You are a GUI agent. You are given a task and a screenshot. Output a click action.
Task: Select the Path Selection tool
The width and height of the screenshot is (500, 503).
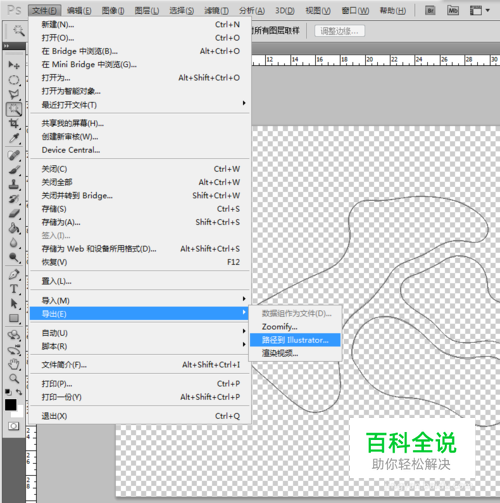click(14, 304)
